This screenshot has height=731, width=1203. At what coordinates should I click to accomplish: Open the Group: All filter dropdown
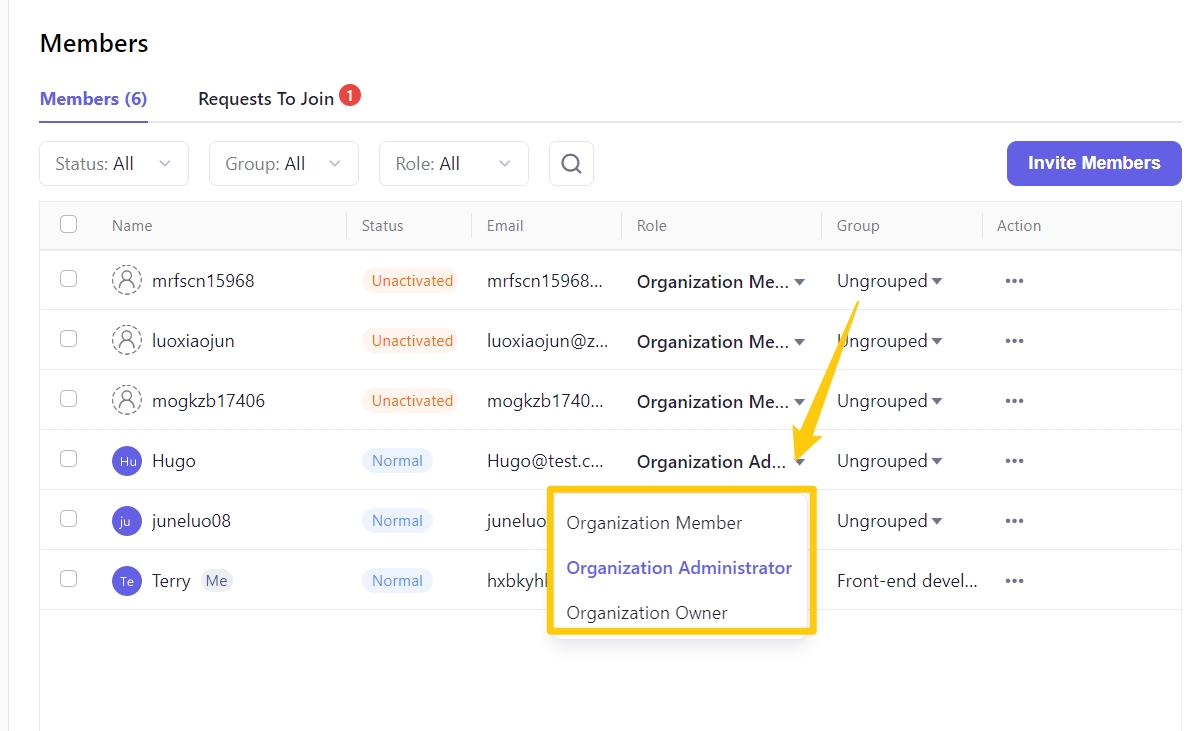[284, 164]
